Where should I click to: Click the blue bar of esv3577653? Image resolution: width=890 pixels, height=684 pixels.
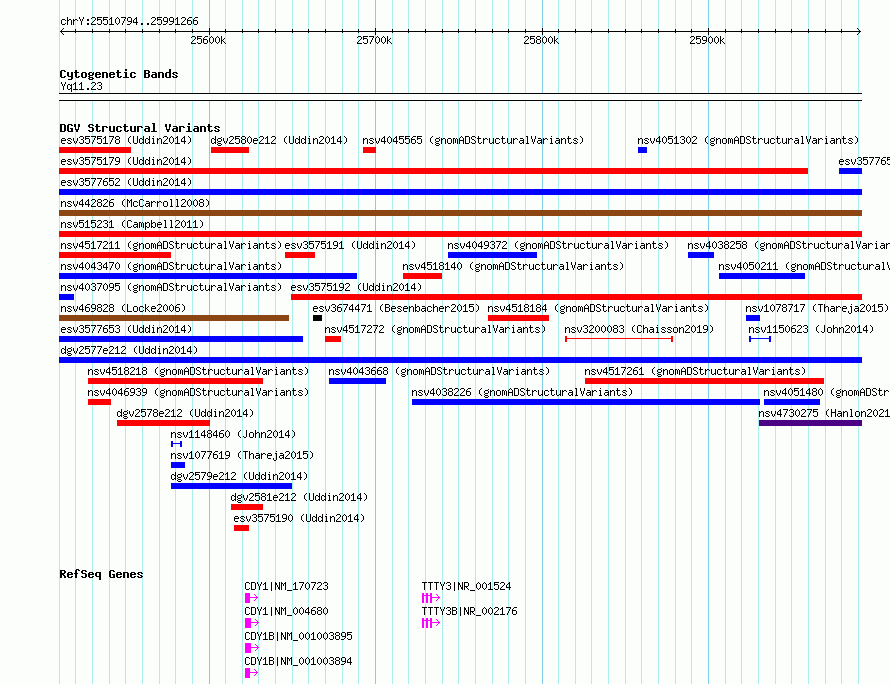click(x=181, y=339)
